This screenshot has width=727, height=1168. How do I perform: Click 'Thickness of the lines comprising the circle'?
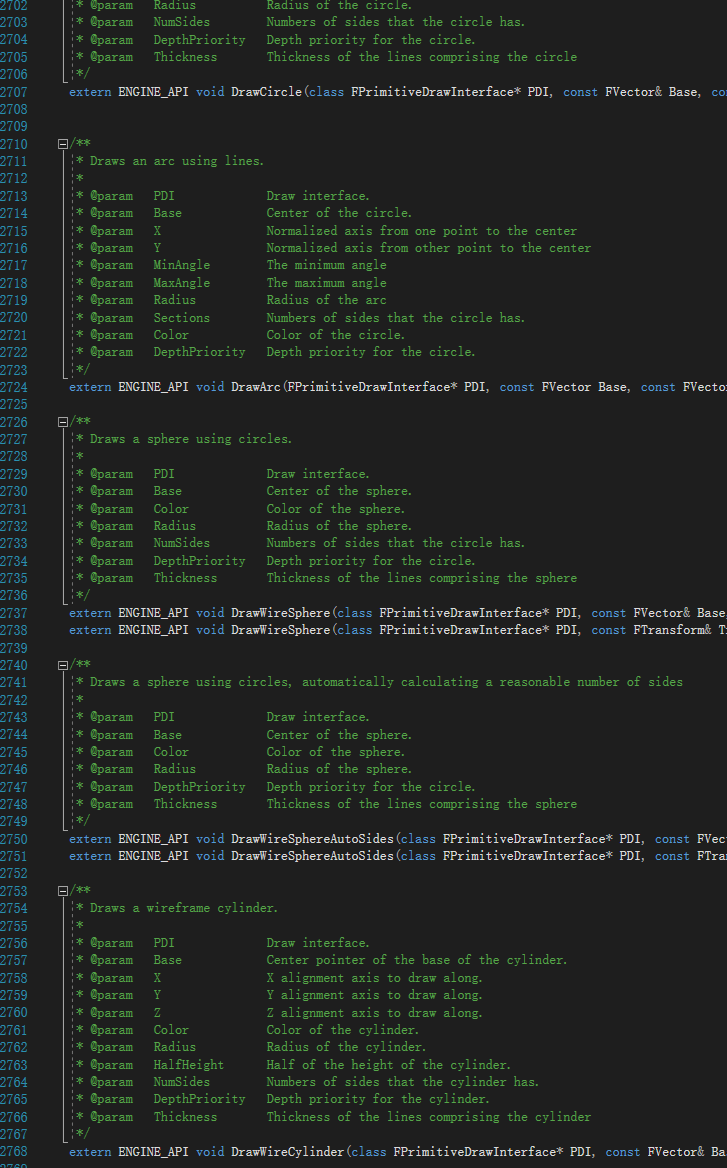coord(422,57)
